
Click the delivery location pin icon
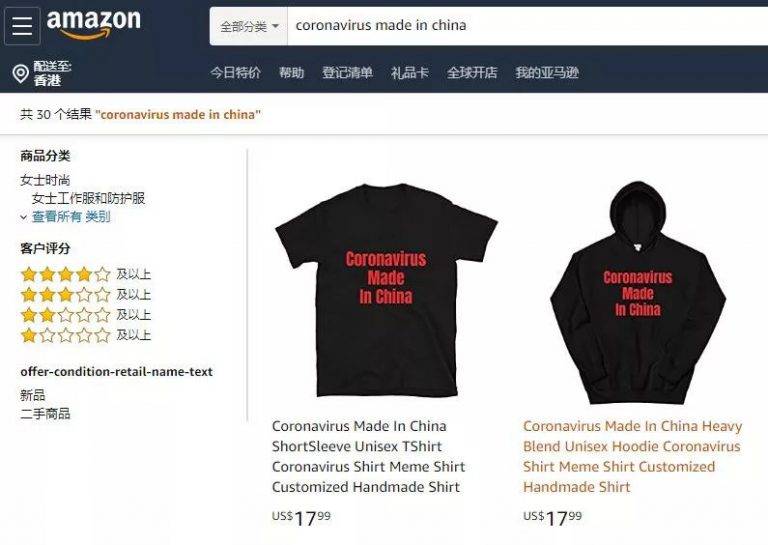click(x=21, y=74)
